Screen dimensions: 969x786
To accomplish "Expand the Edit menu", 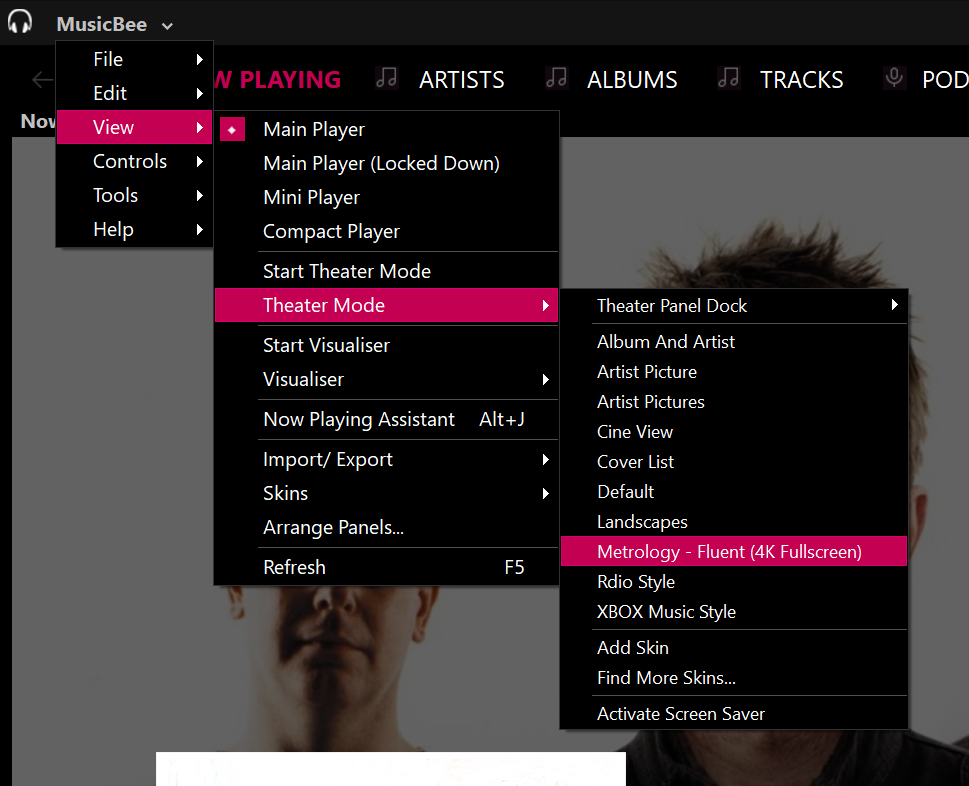I will [x=134, y=93].
